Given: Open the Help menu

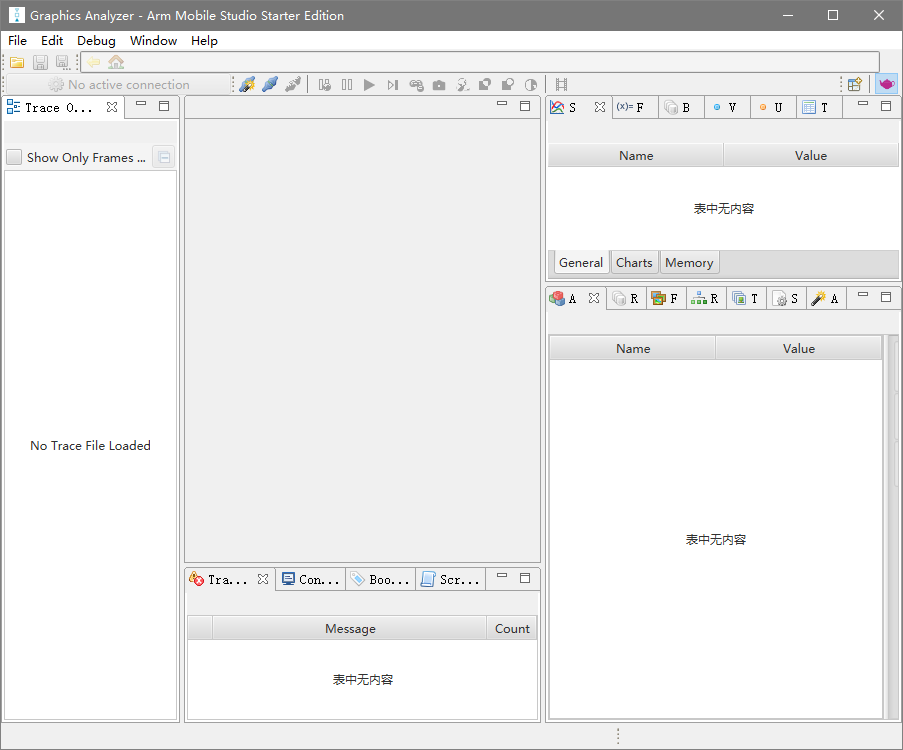Looking at the screenshot, I should tap(204, 40).
